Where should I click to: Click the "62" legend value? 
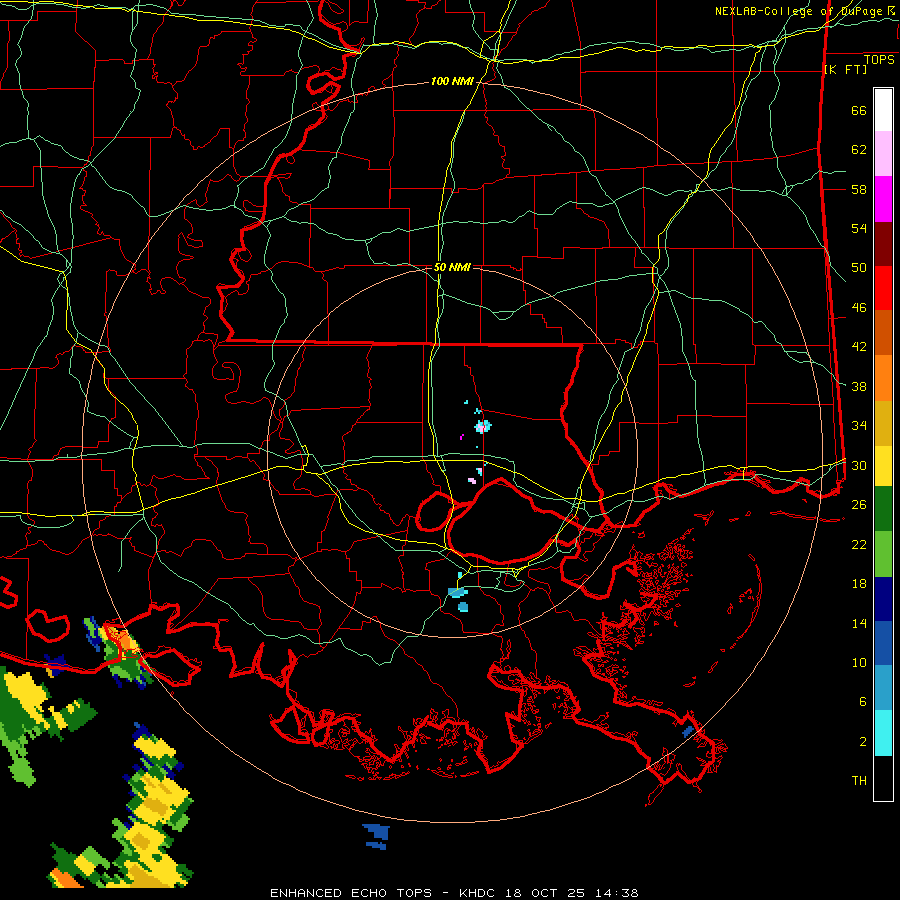click(x=859, y=150)
